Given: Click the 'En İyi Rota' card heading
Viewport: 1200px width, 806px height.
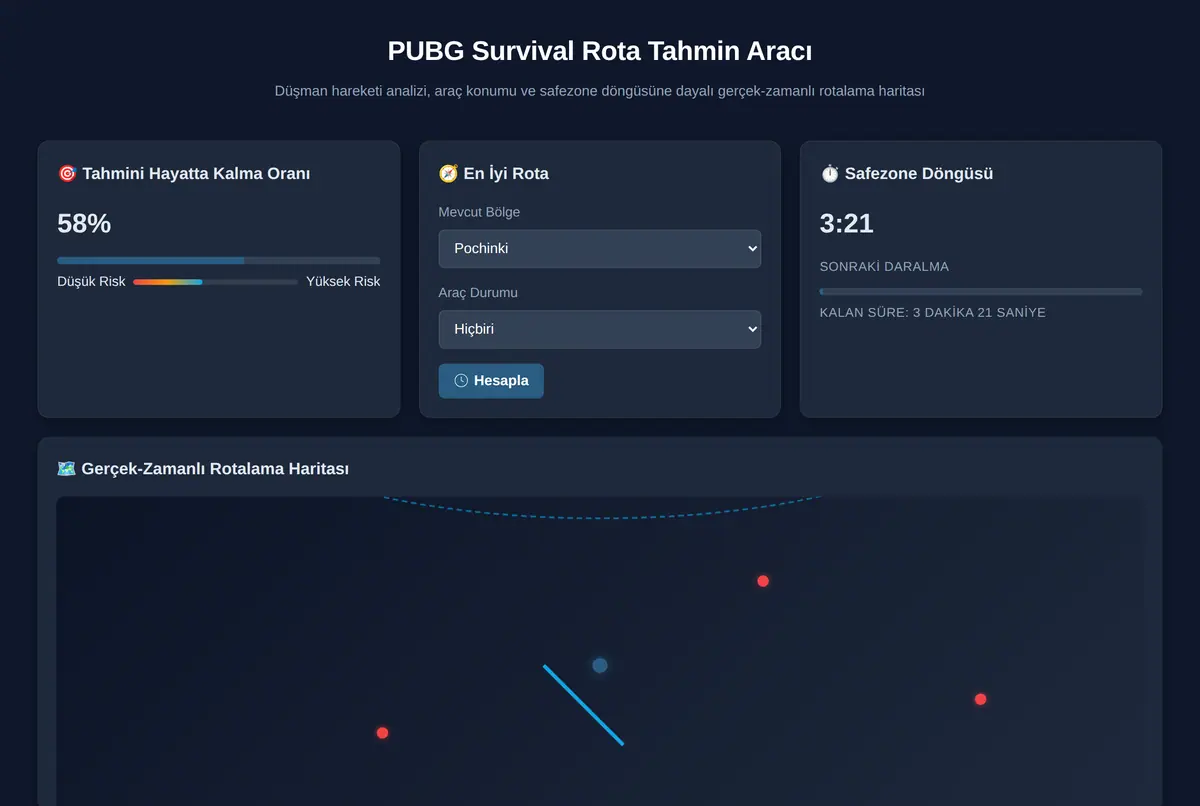Looking at the screenshot, I should pyautogui.click(x=506, y=173).
